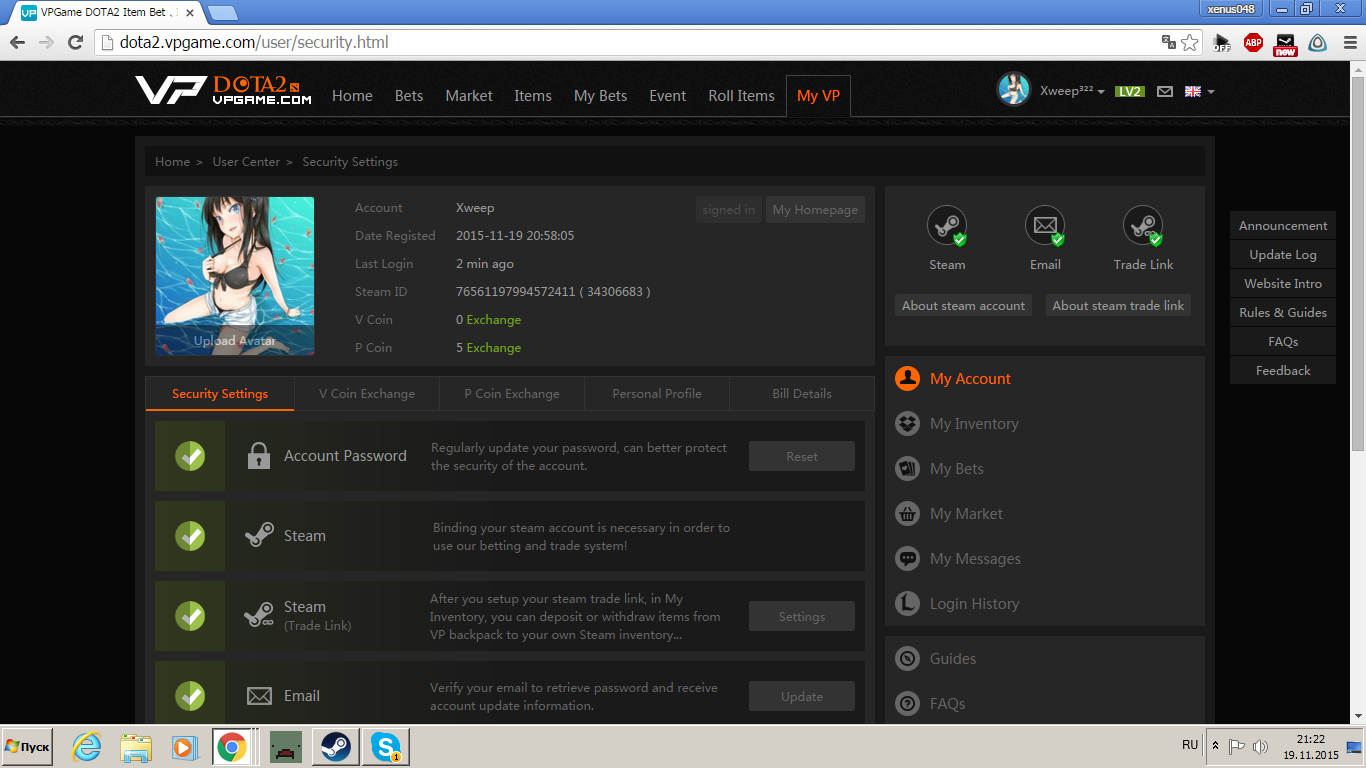Select the Security Settings tab
1366x768 pixels.
[220, 394]
